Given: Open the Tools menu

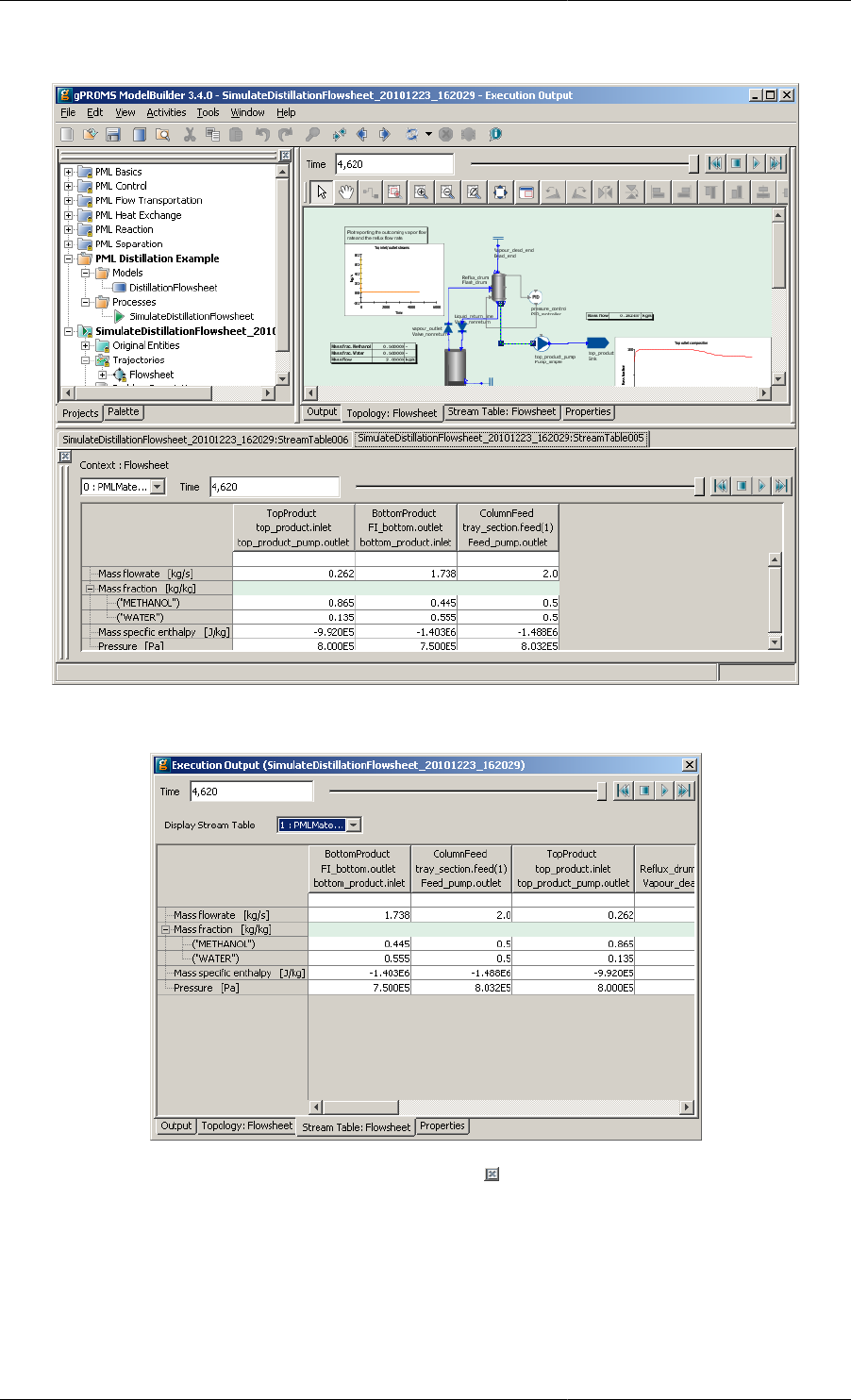Looking at the screenshot, I should [x=208, y=112].
